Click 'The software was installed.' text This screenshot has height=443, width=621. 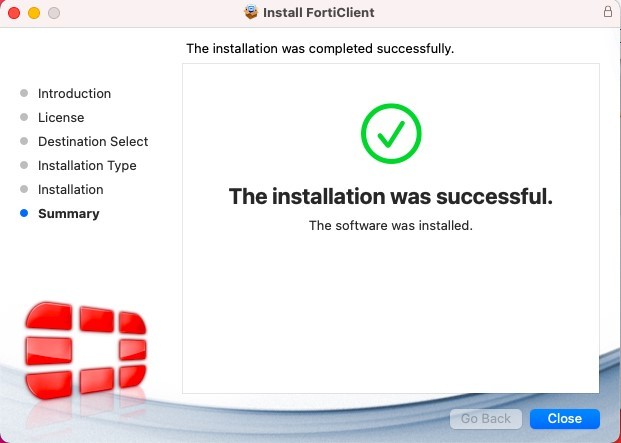tap(391, 225)
